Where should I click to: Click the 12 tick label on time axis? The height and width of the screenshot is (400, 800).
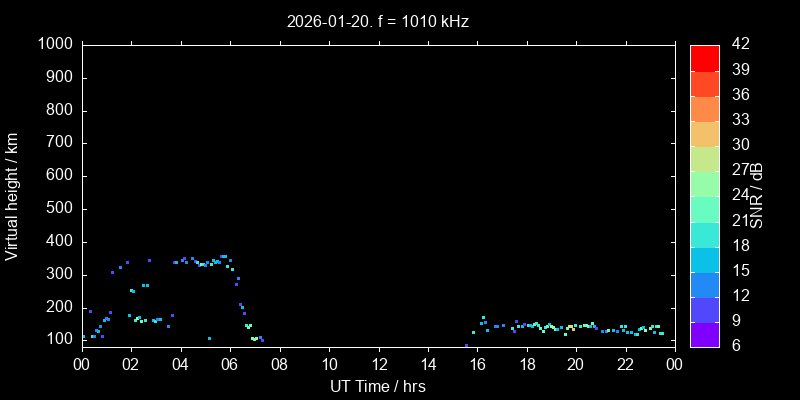pos(378,365)
